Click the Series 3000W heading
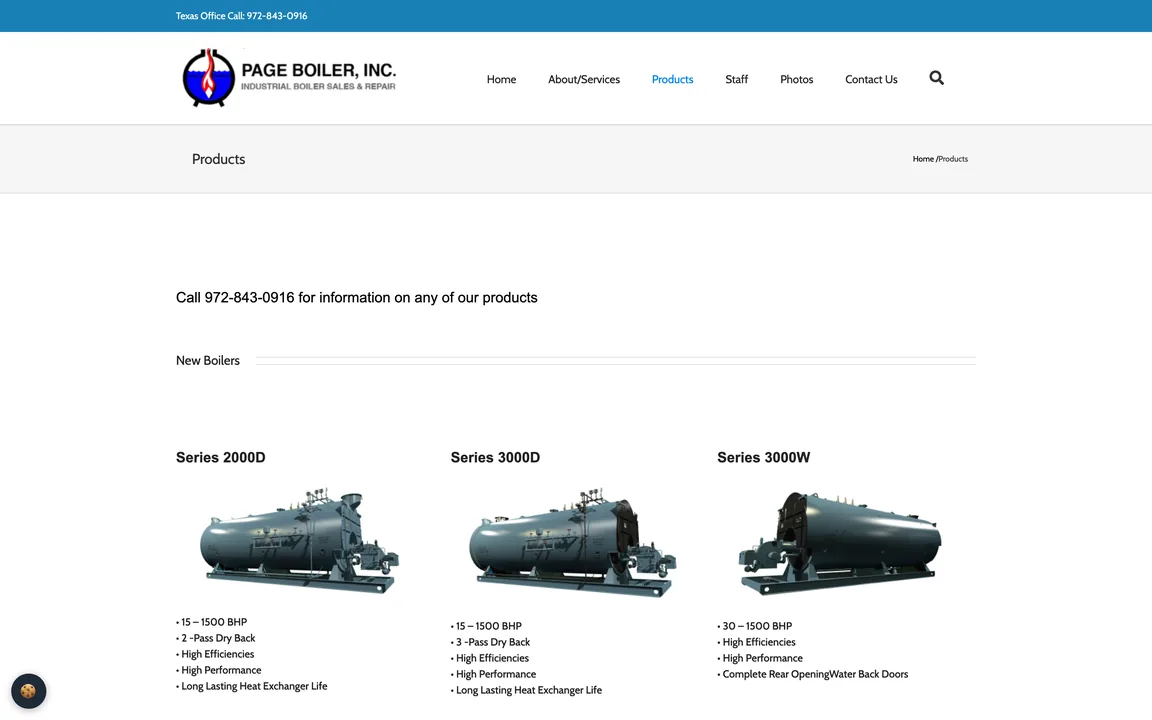This screenshot has height=720, width=1152. coord(763,457)
